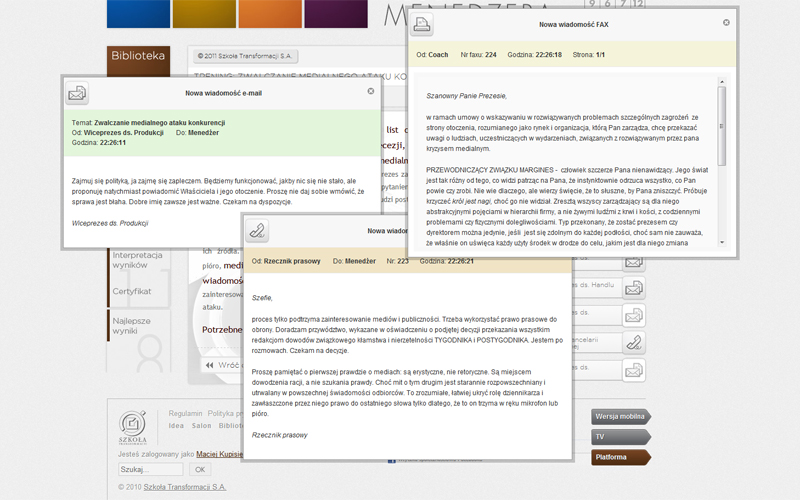
Task: Click the Szukaj search input field
Action: [x=151, y=469]
